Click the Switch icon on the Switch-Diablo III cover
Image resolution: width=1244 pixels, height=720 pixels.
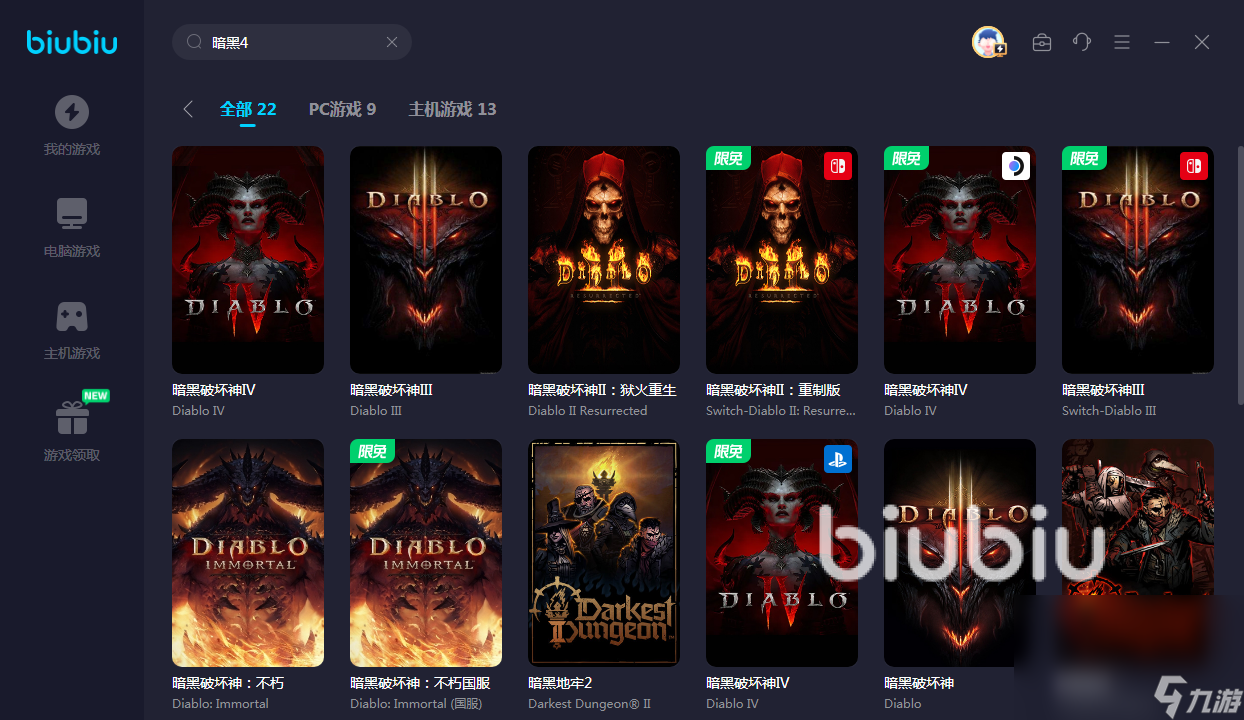[x=1193, y=166]
